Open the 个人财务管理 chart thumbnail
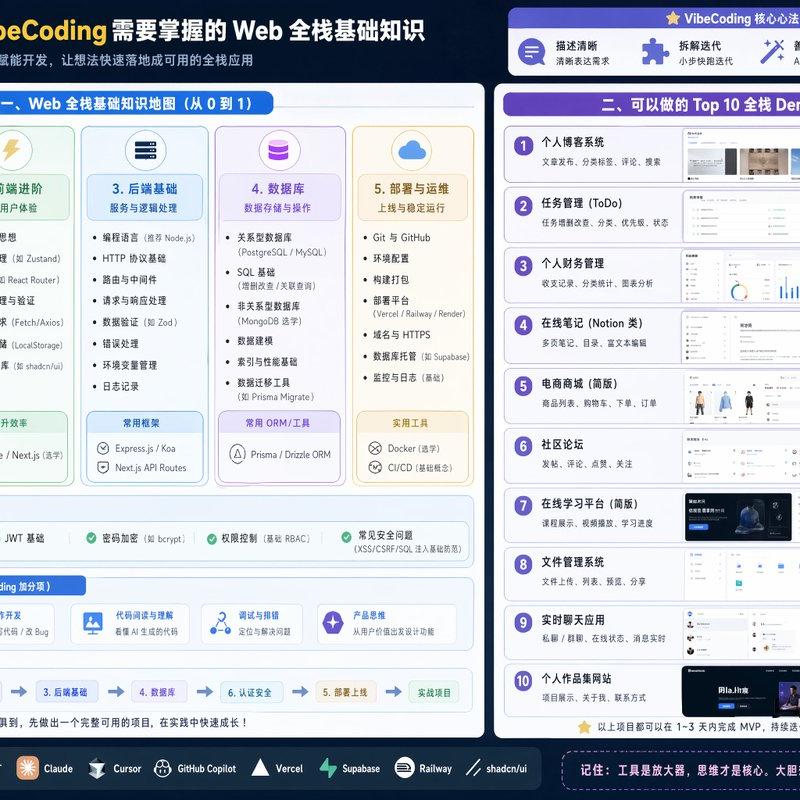Viewport: 800px width, 800px height. [741, 276]
